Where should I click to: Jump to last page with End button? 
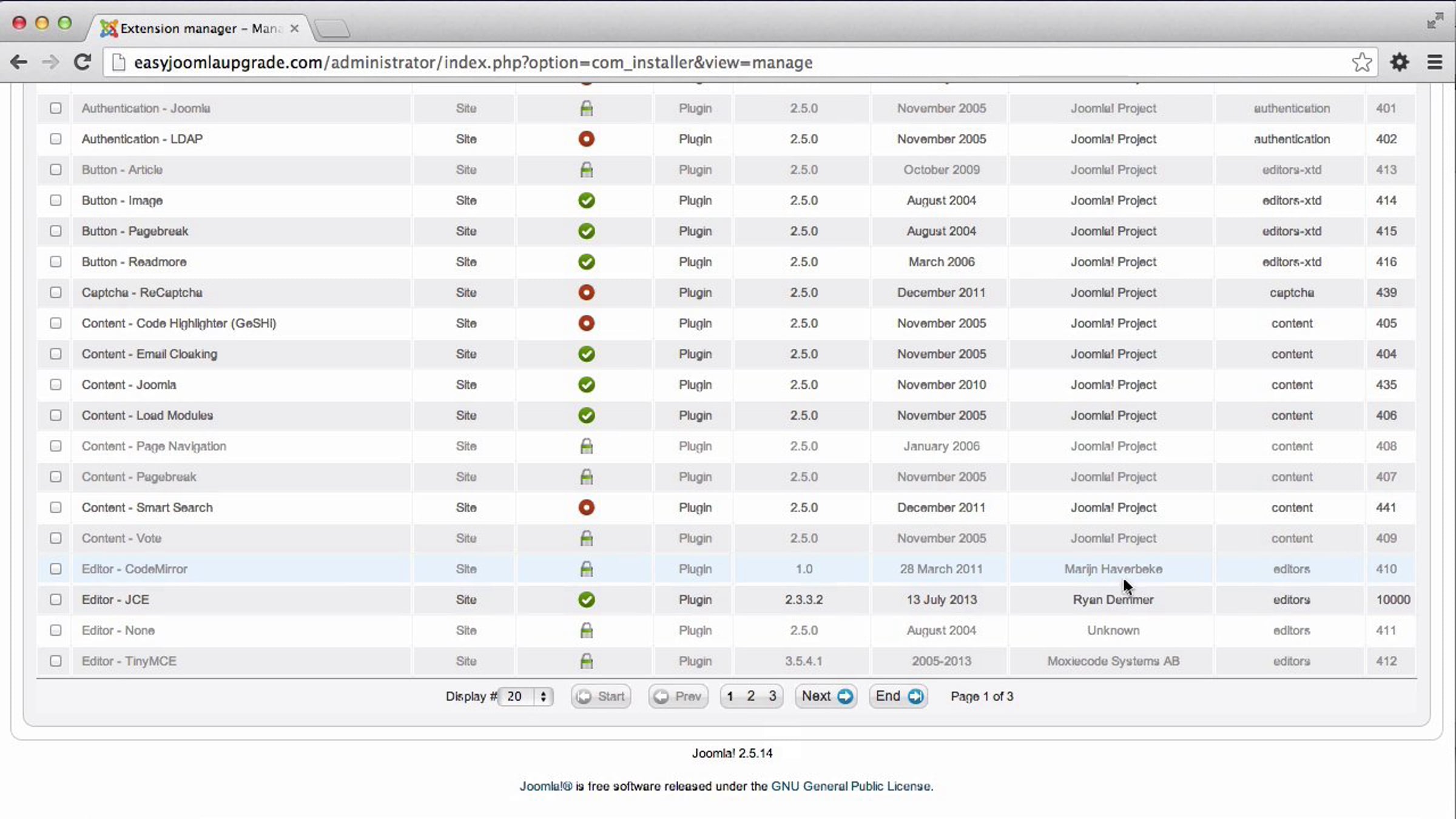point(898,696)
